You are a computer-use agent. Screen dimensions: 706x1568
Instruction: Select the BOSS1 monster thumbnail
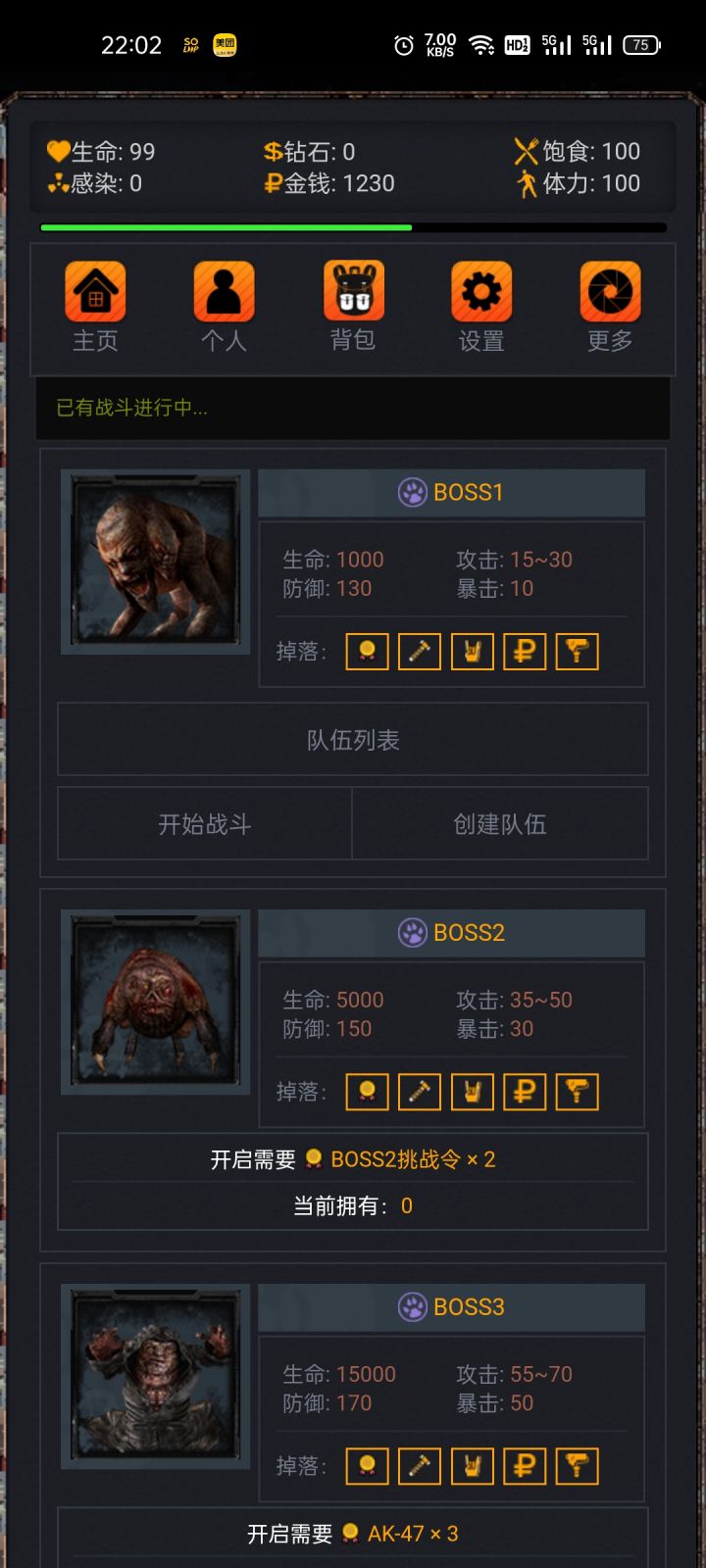point(155,561)
